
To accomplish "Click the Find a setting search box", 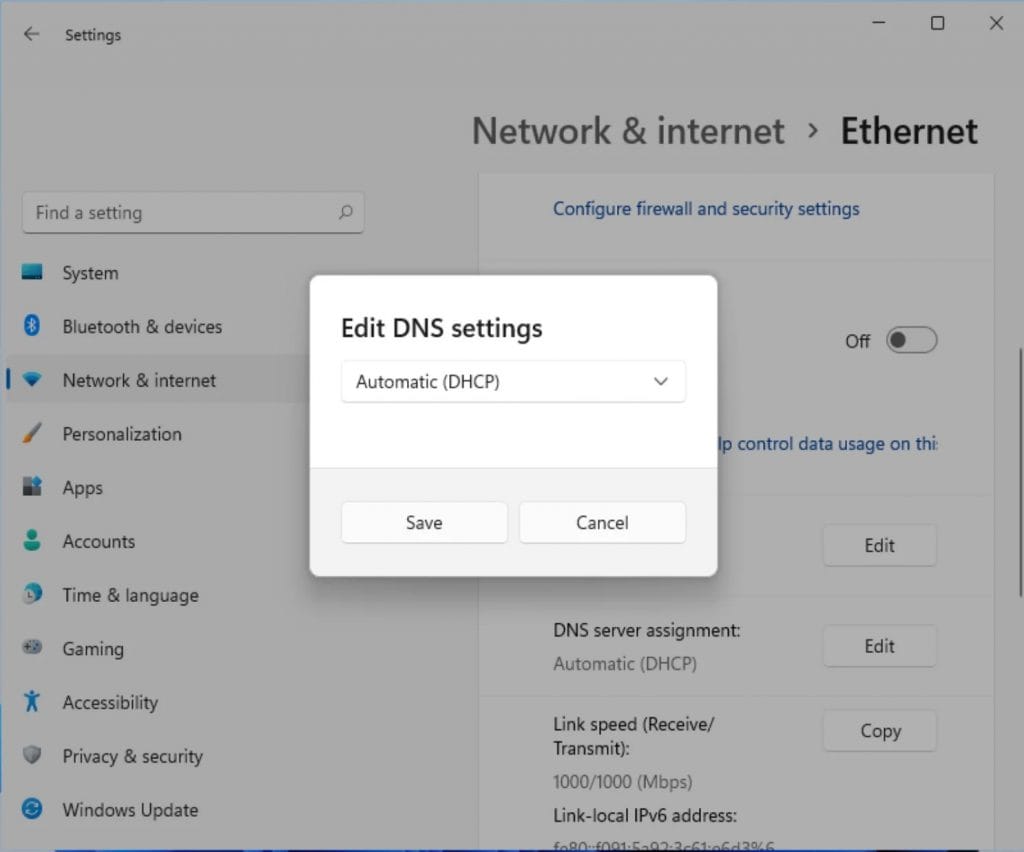I will pyautogui.click(x=180, y=213).
